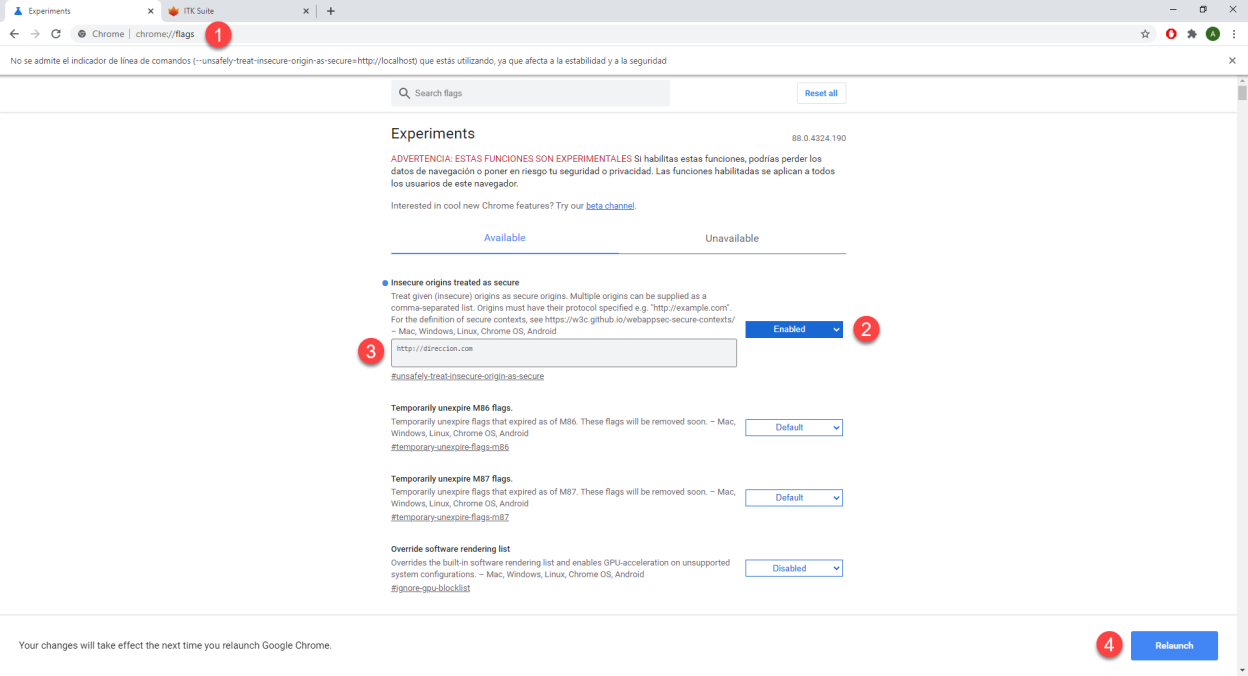1248x676 pixels.
Task: Click the chrome://flags address bar
Action: click(600, 34)
